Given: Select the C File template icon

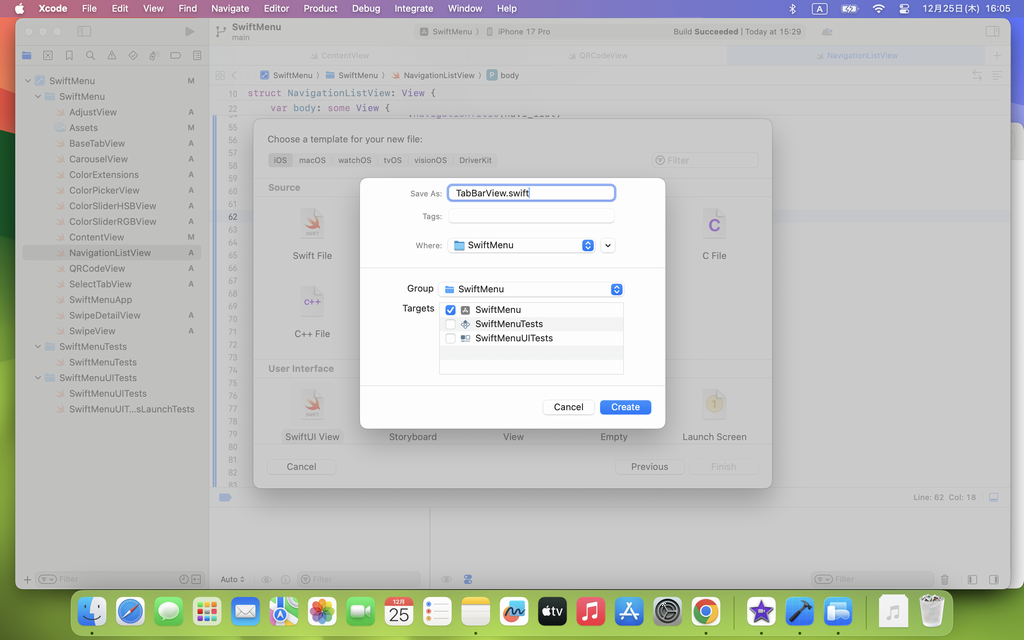Looking at the screenshot, I should tap(714, 225).
